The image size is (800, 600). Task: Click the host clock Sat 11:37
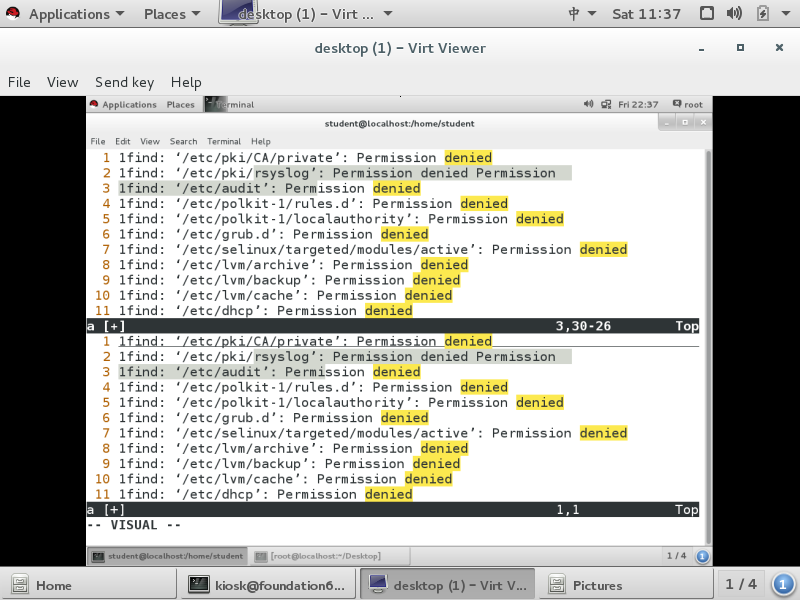pos(646,14)
